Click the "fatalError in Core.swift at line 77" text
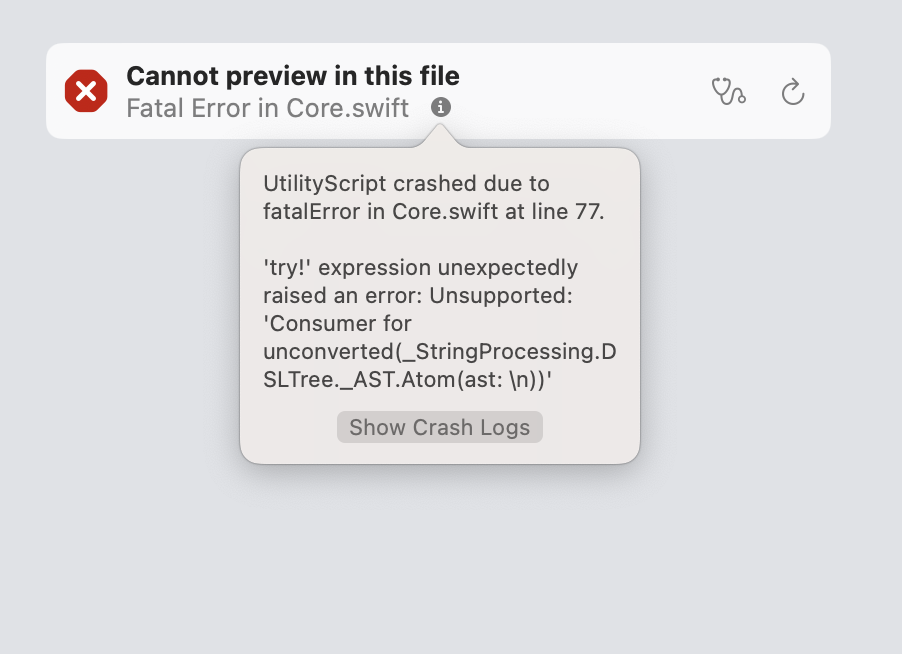Screen dimensions: 902x654 click(x=434, y=212)
